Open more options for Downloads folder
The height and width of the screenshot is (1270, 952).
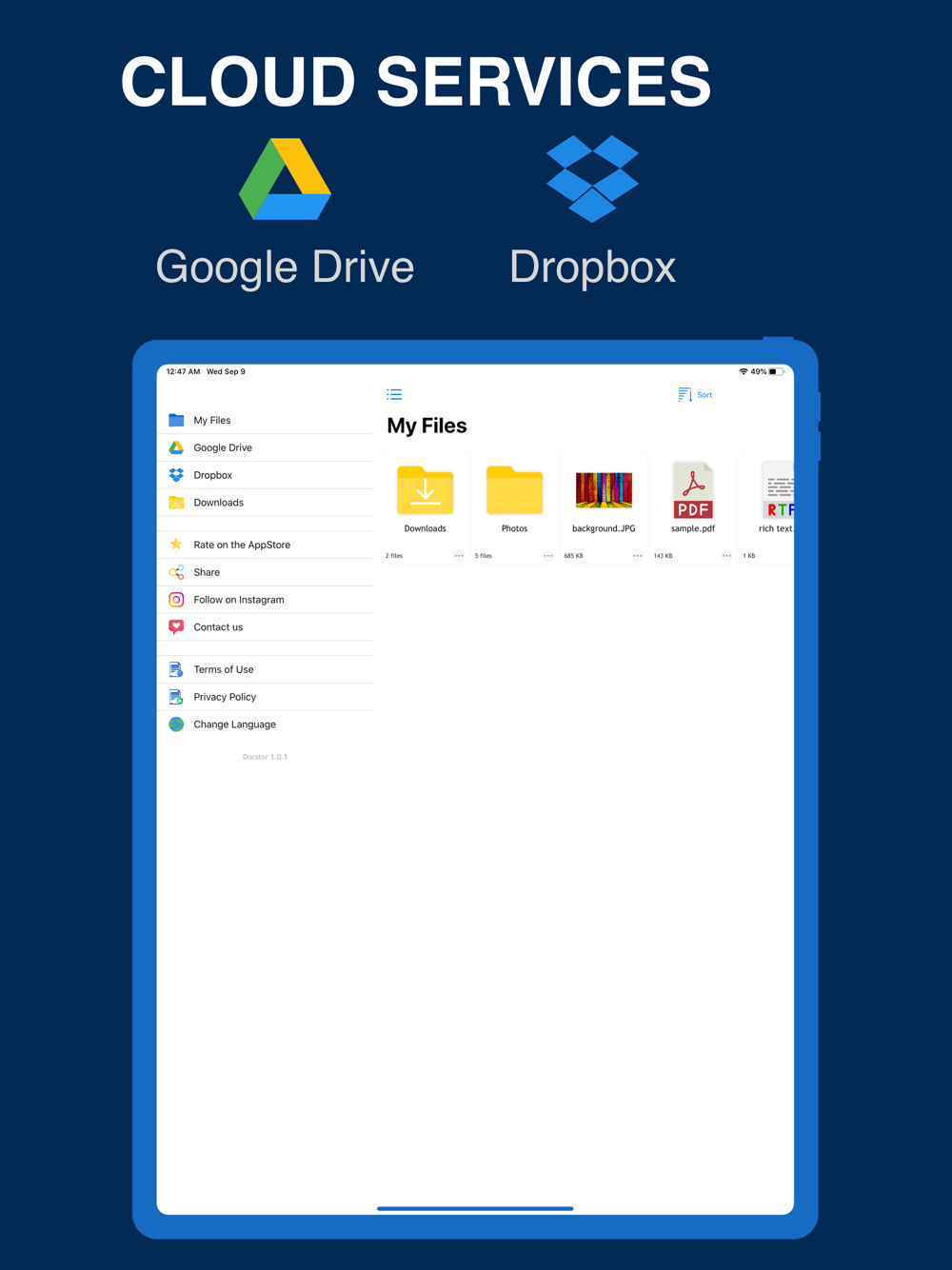pos(459,556)
